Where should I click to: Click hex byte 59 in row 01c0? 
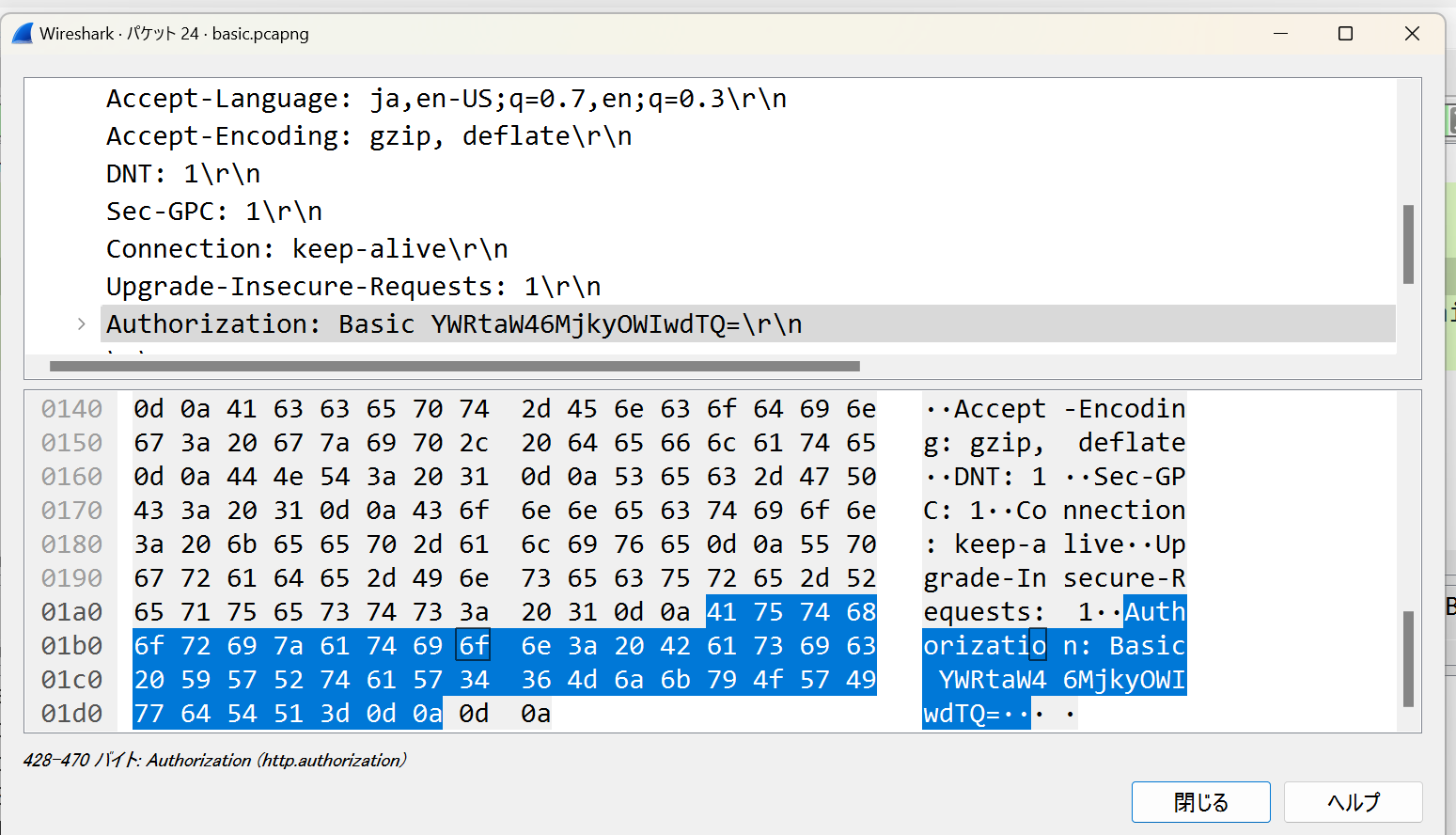tap(196, 680)
